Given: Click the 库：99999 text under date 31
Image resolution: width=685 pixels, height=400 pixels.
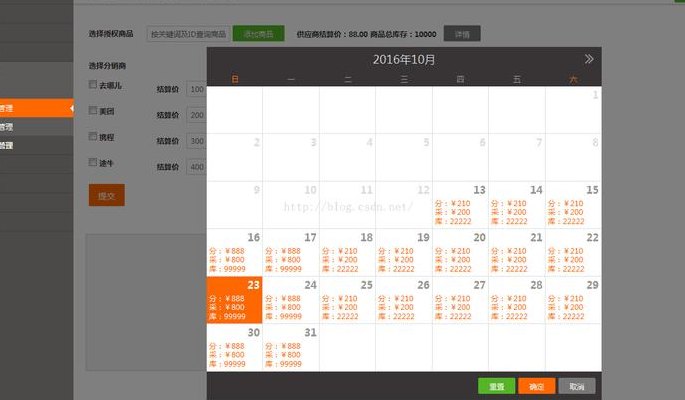Looking at the screenshot, I should [x=283, y=363].
